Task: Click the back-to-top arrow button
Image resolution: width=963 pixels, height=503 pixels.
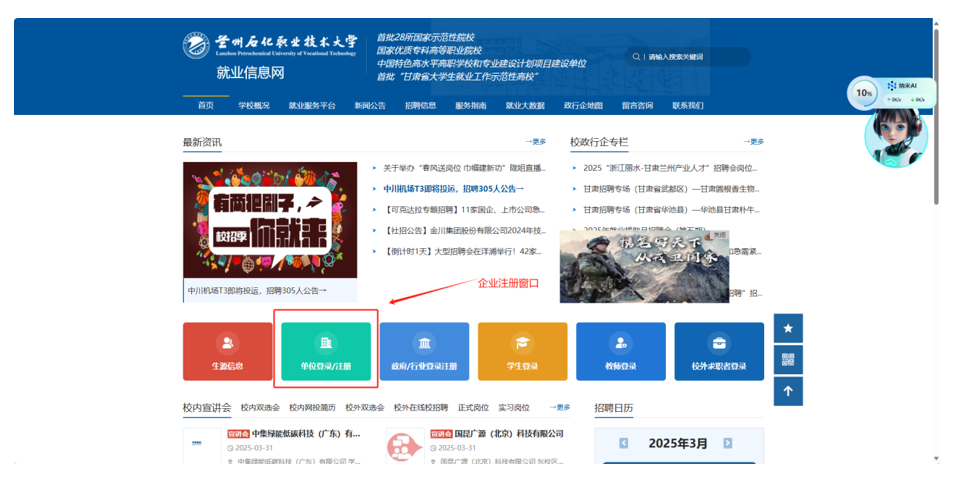Action: click(788, 391)
